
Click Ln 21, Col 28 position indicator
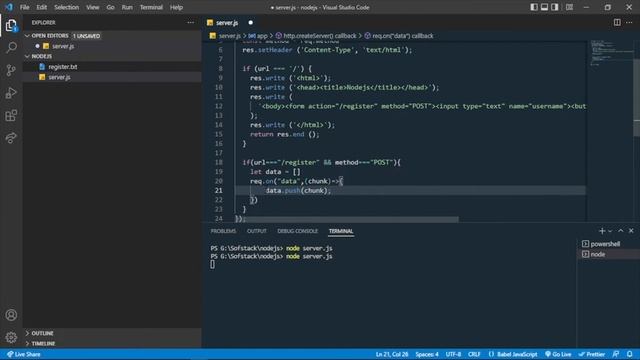pos(392,354)
